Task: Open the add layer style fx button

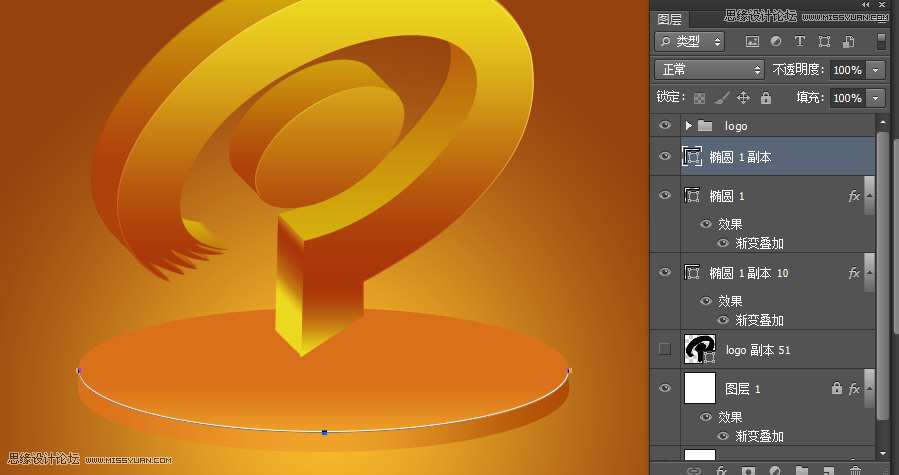Action: (721, 471)
